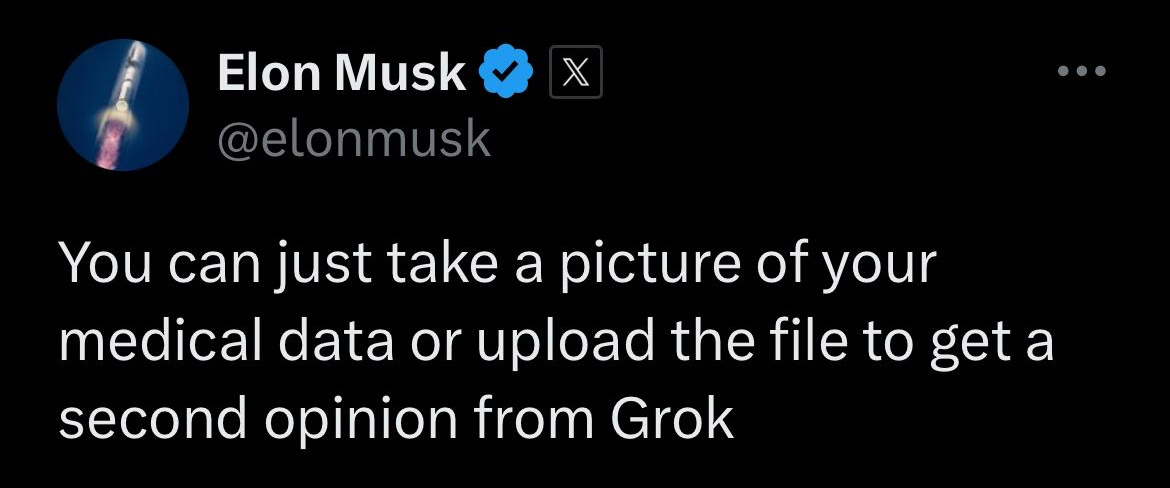Open the three-dot more options menu

pos(1083,72)
